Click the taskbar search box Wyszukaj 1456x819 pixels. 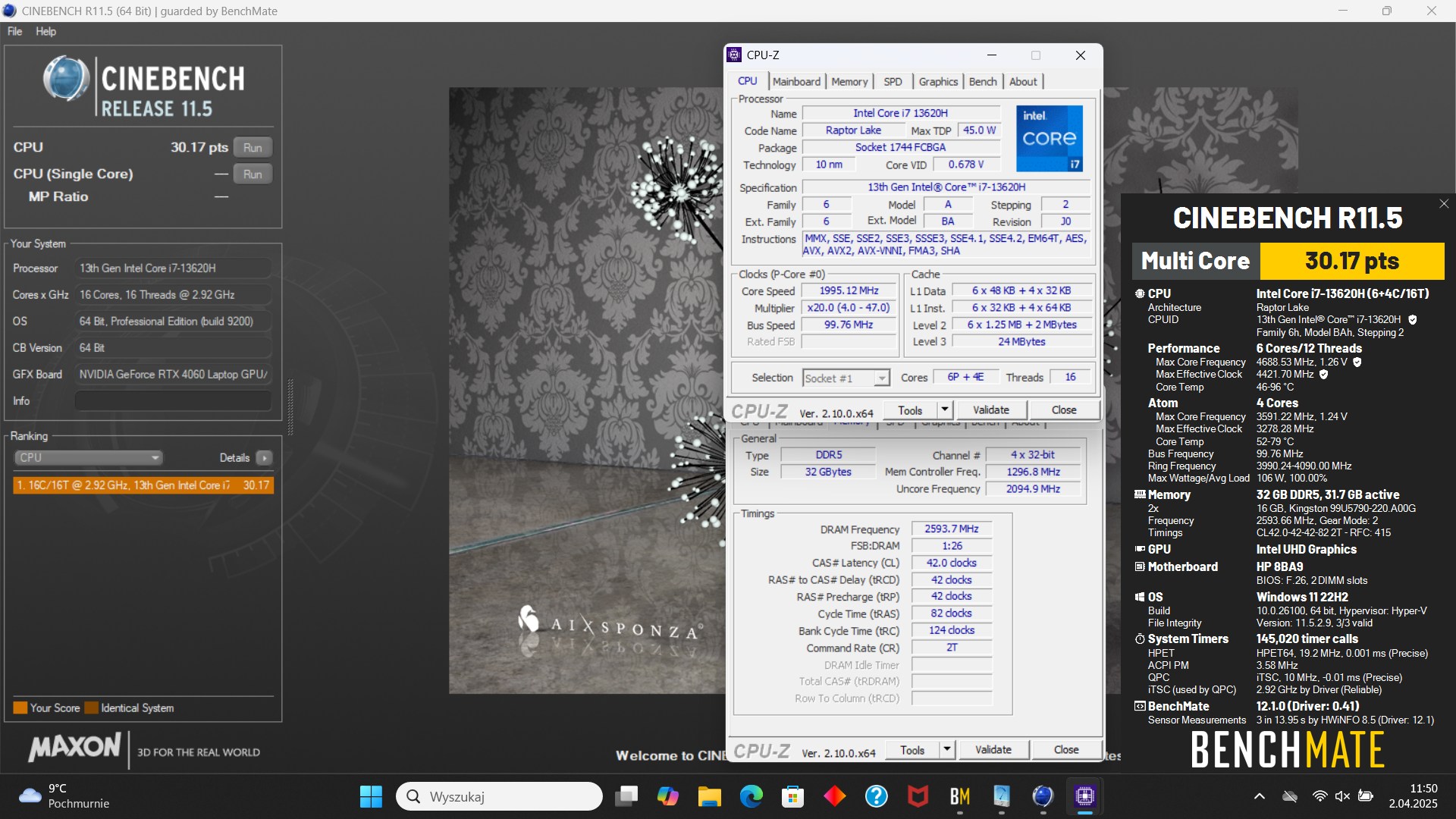[x=499, y=796]
